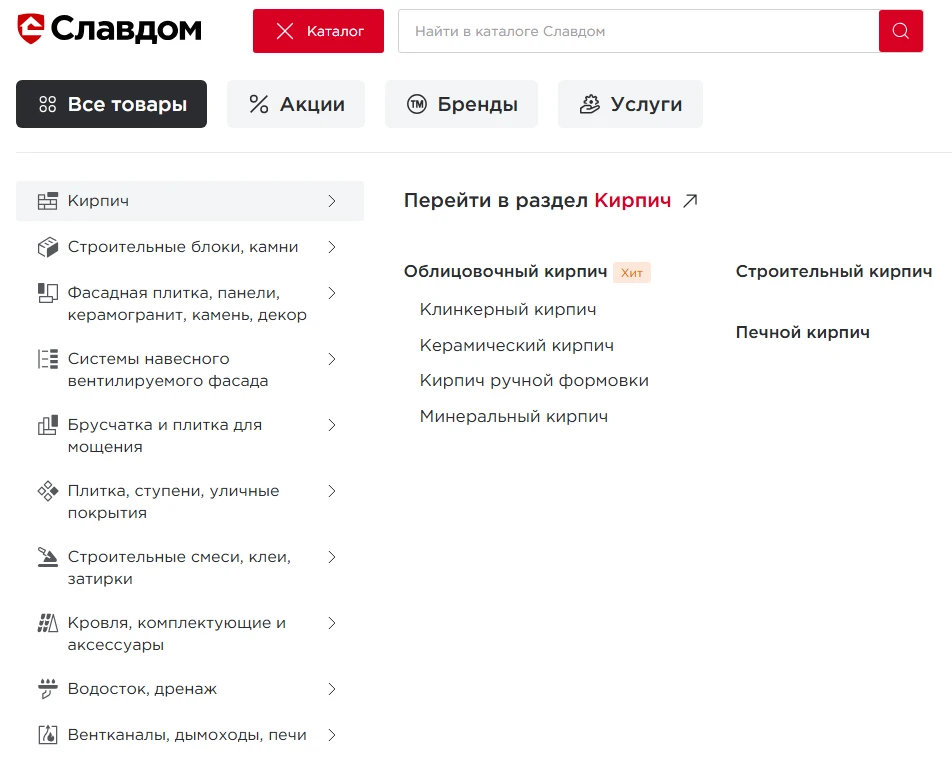Expand the Системы навесного вентилируемого фасада chevron

pyautogui.click(x=332, y=359)
